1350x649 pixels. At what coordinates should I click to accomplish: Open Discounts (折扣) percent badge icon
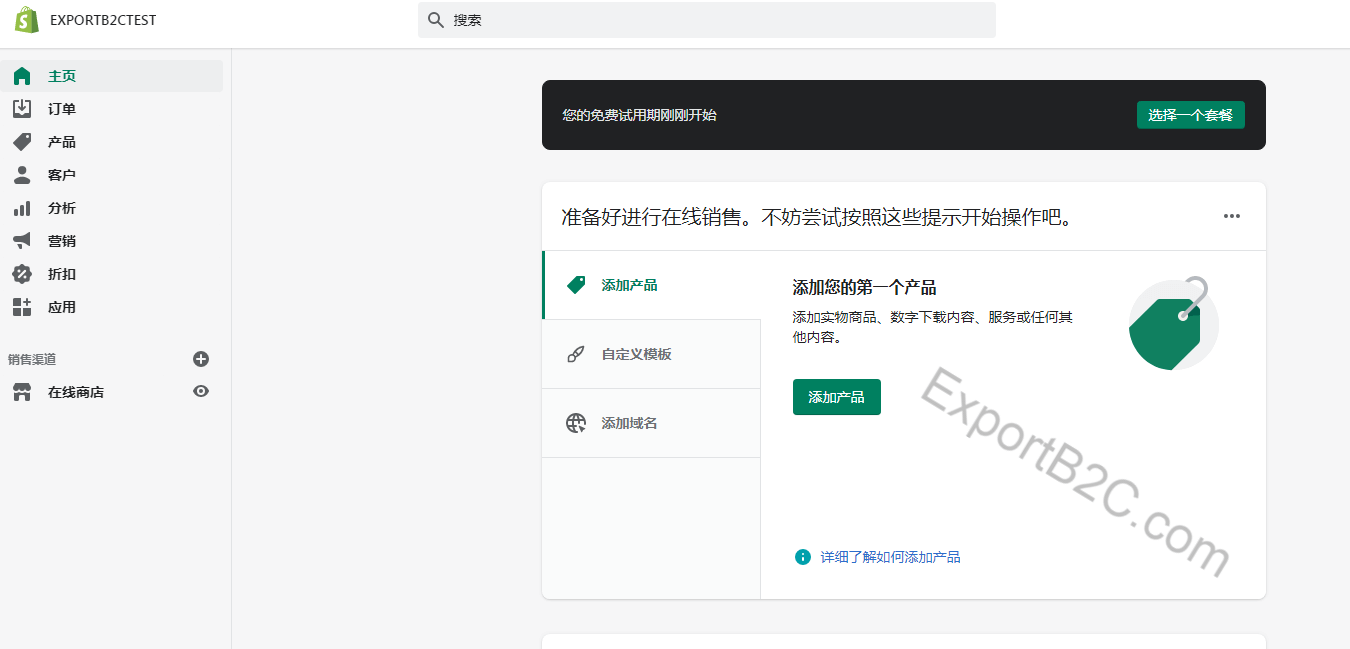pos(22,274)
